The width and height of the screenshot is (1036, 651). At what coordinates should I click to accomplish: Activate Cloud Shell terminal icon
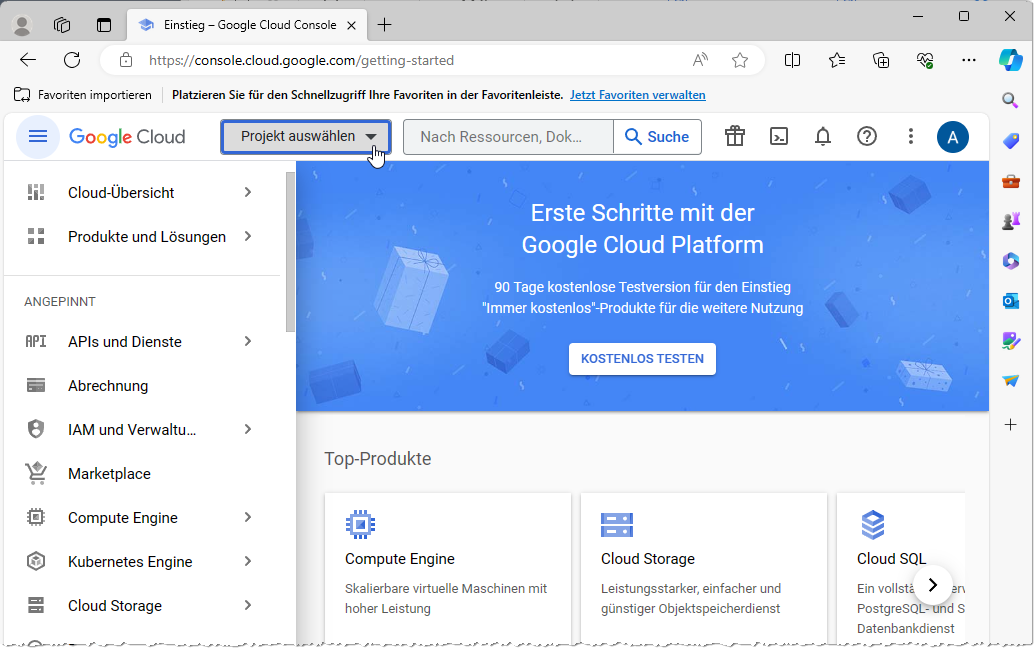[x=779, y=137]
